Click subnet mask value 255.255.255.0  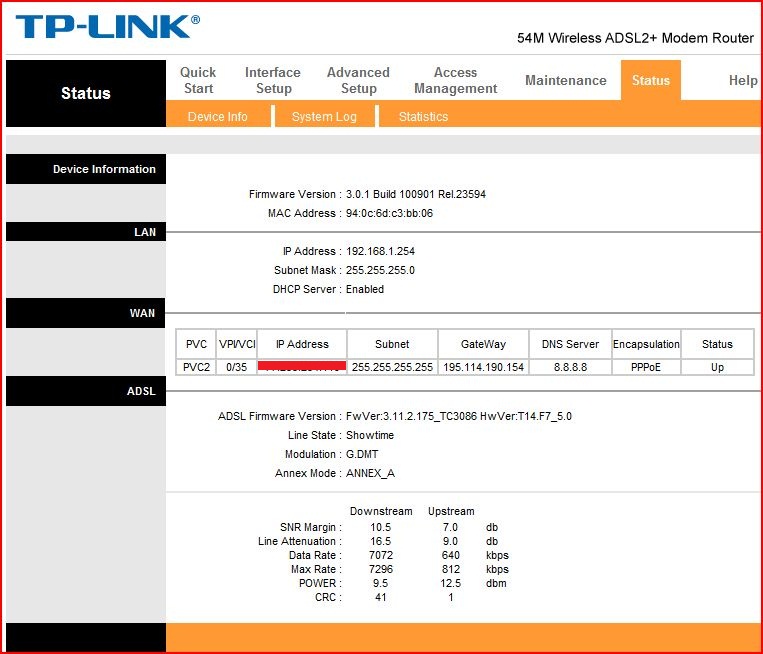(x=380, y=270)
